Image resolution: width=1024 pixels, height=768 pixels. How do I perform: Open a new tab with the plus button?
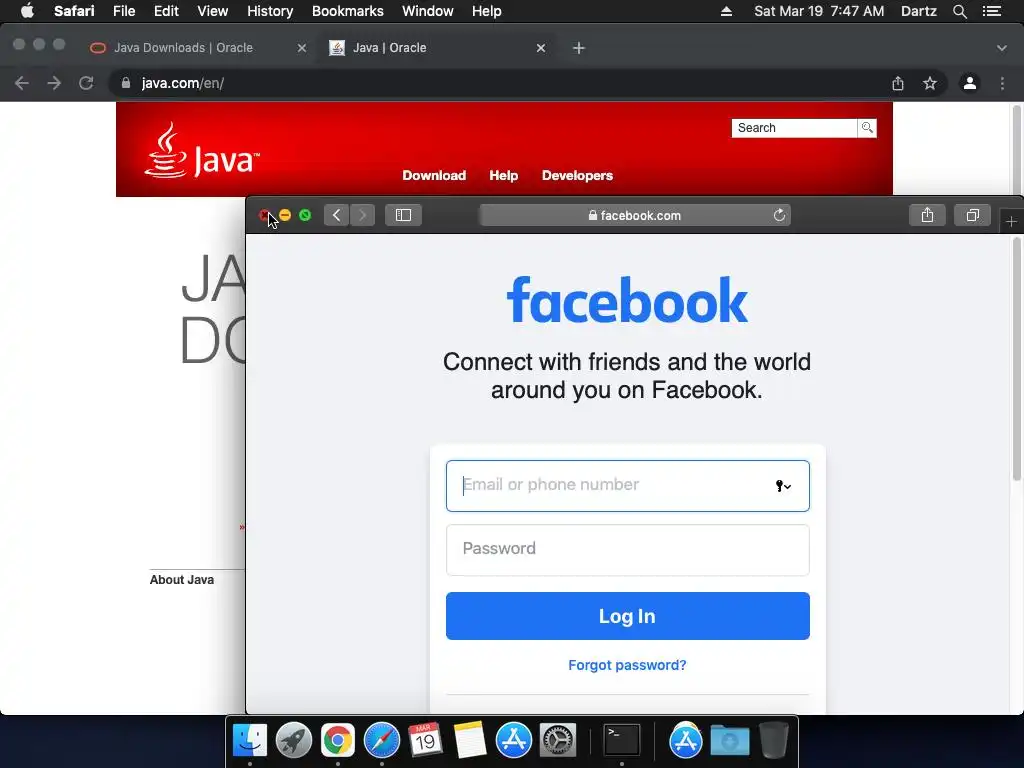579,48
